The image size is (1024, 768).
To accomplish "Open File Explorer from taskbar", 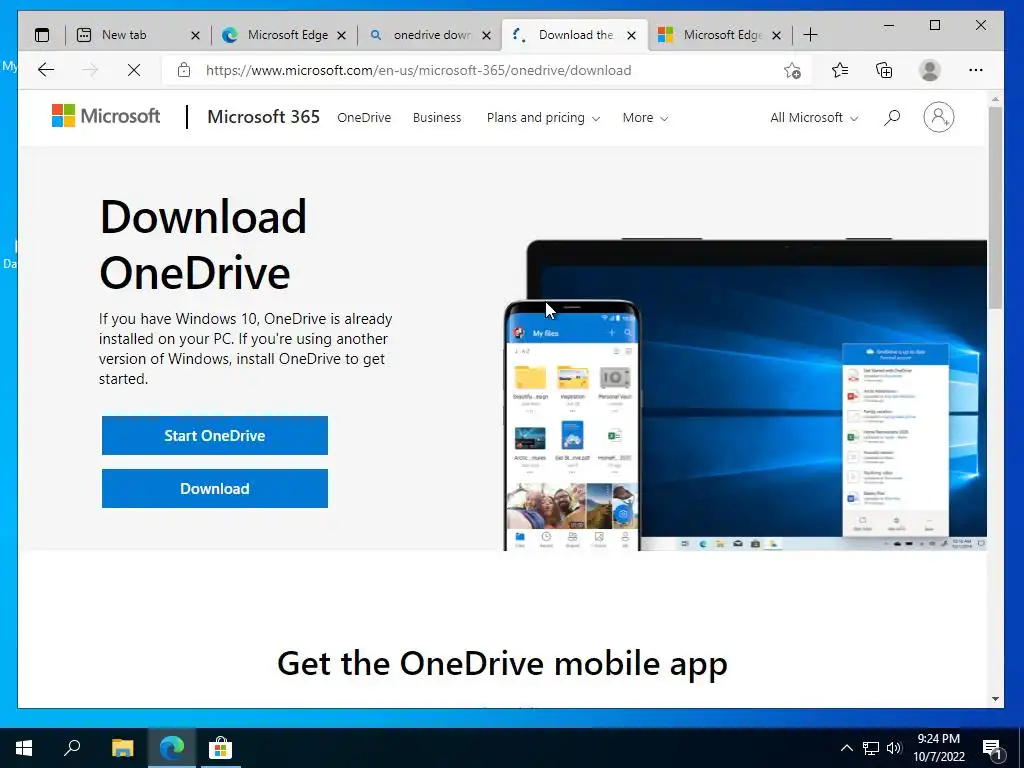I will pos(122,748).
